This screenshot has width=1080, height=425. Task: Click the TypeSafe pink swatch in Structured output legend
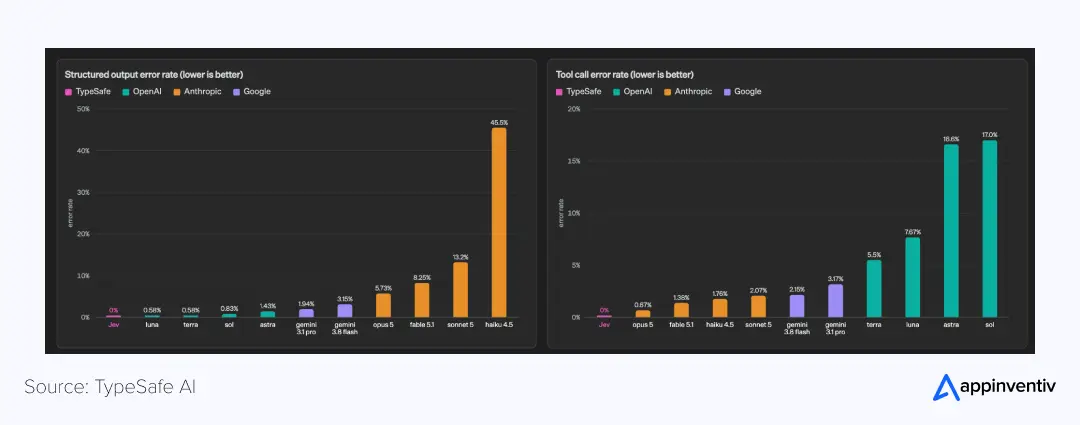click(68, 92)
